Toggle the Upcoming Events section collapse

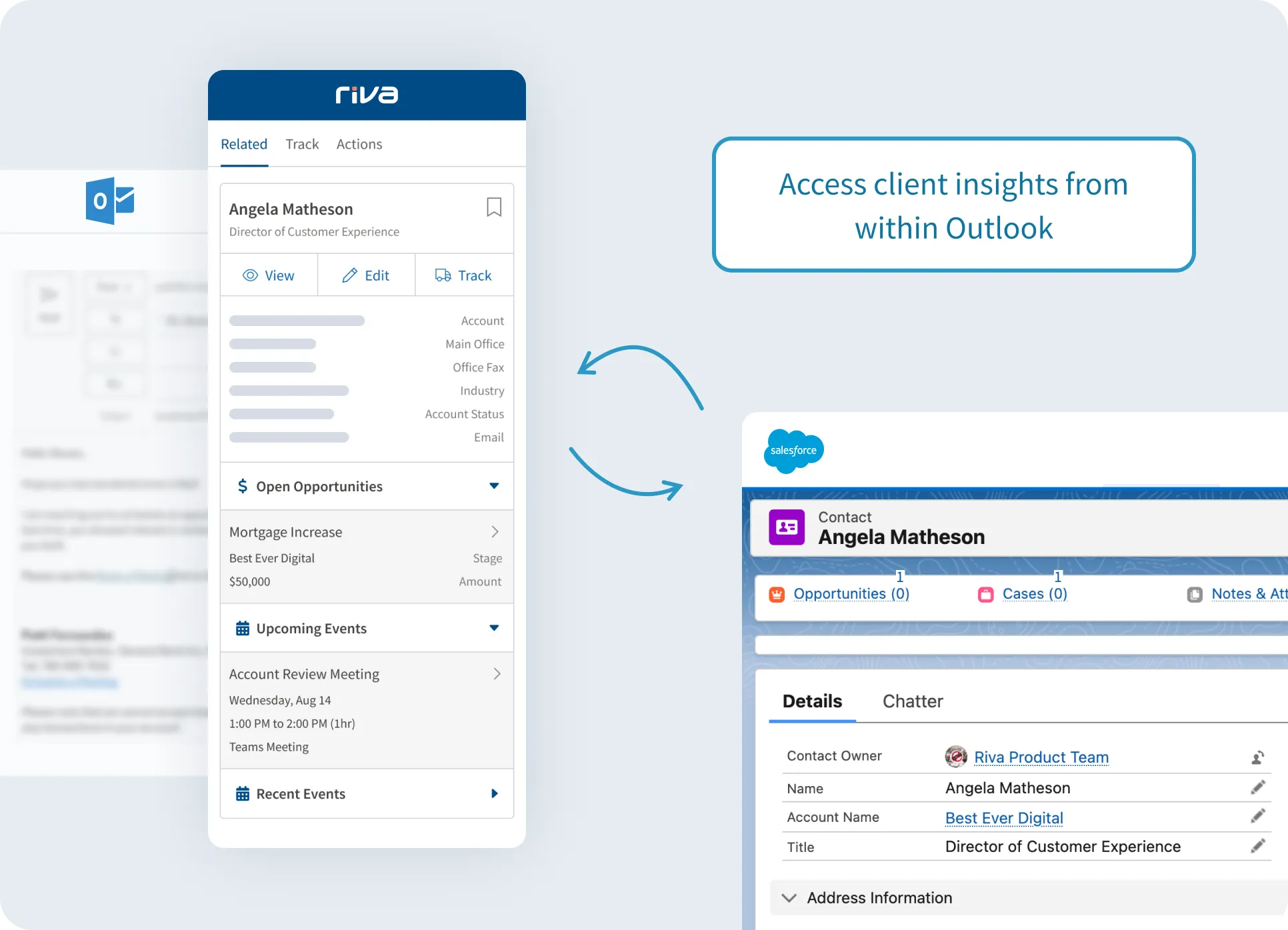[x=492, y=628]
